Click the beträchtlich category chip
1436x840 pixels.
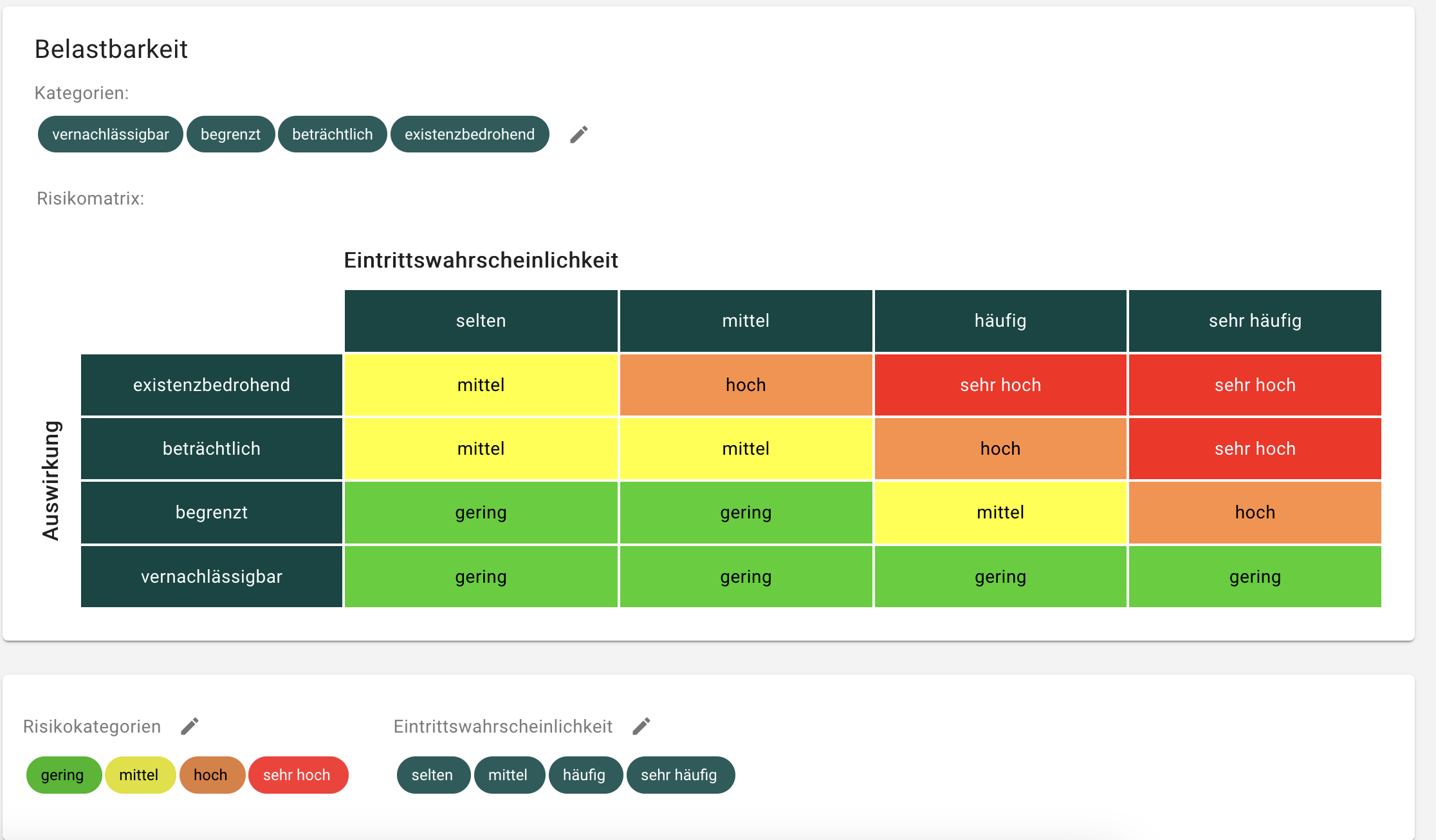[332, 134]
